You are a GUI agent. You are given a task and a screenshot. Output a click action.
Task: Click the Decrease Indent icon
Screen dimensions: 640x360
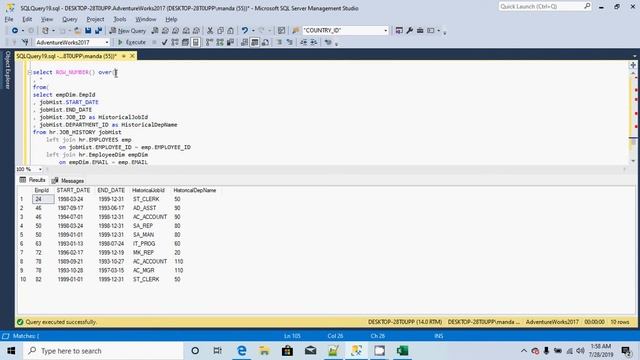[x=303, y=42]
